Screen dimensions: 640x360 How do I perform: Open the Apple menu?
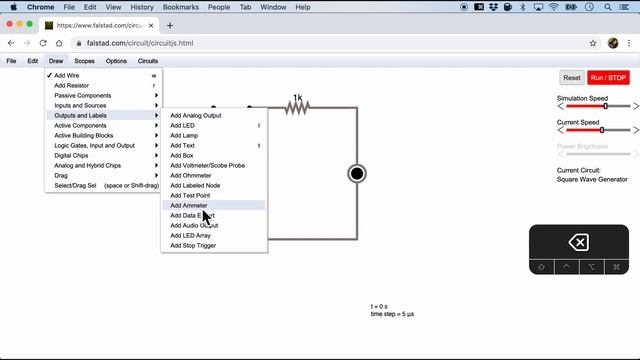(13, 7)
